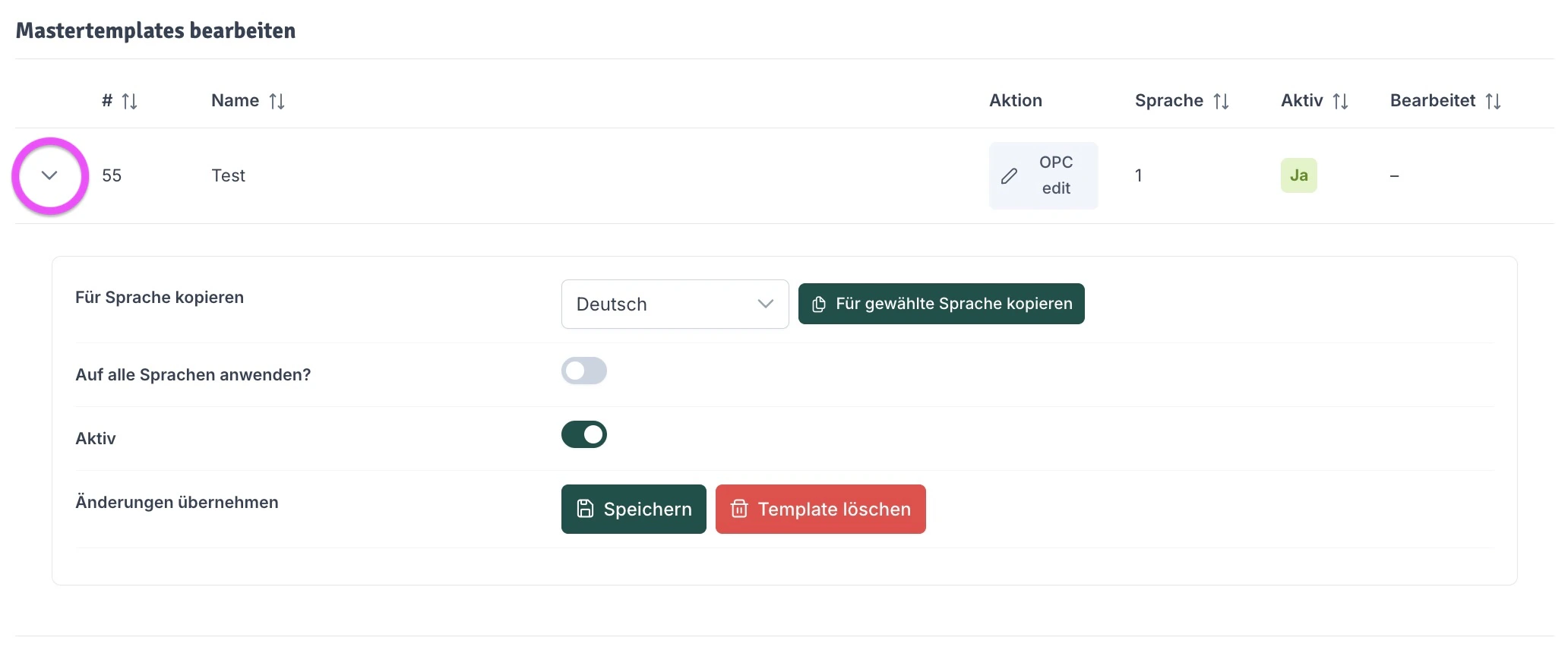Sort the table by the Sprache column
The width and height of the screenshot is (1568, 650).
point(1219,100)
